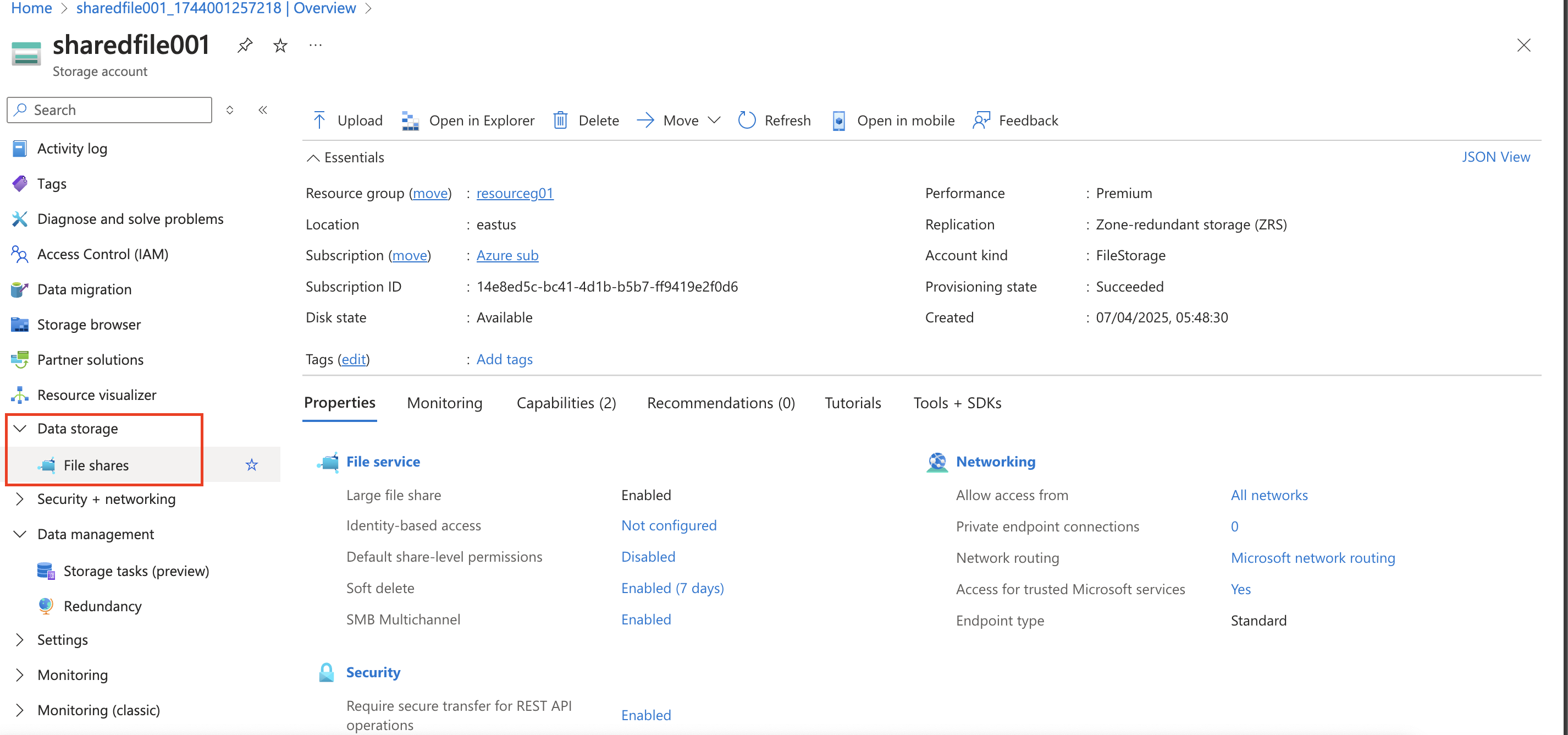Viewport: 1568px width, 735px height.
Task: Click the expand/collapse all menu groups arrows
Action: pyautogui.click(x=230, y=110)
